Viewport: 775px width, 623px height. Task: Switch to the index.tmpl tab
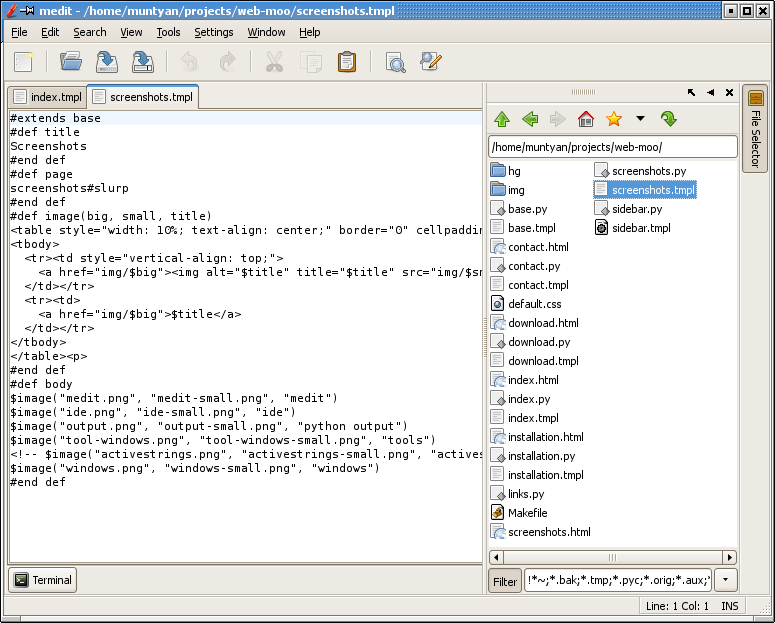[47, 97]
